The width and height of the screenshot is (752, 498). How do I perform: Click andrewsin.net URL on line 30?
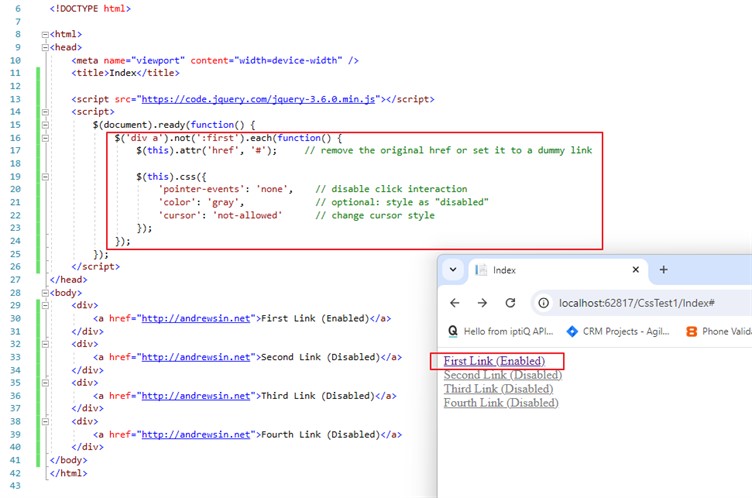[x=196, y=319]
